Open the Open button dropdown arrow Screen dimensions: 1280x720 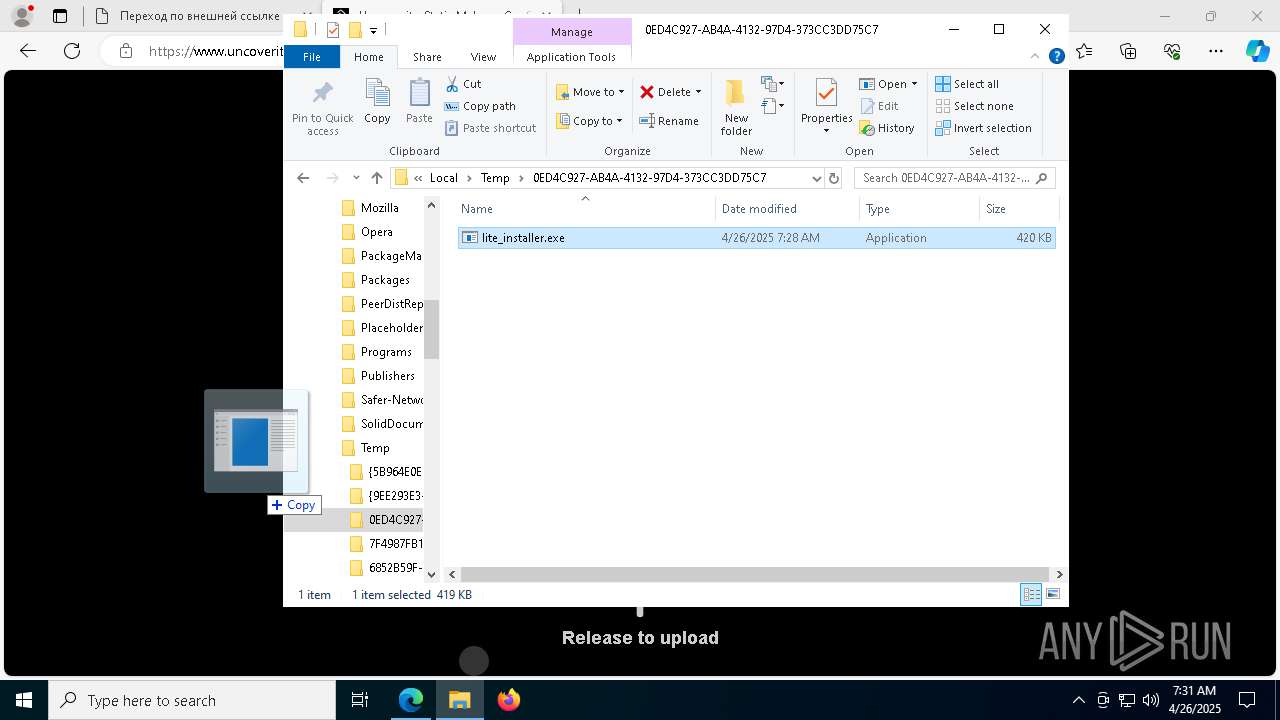click(x=914, y=84)
